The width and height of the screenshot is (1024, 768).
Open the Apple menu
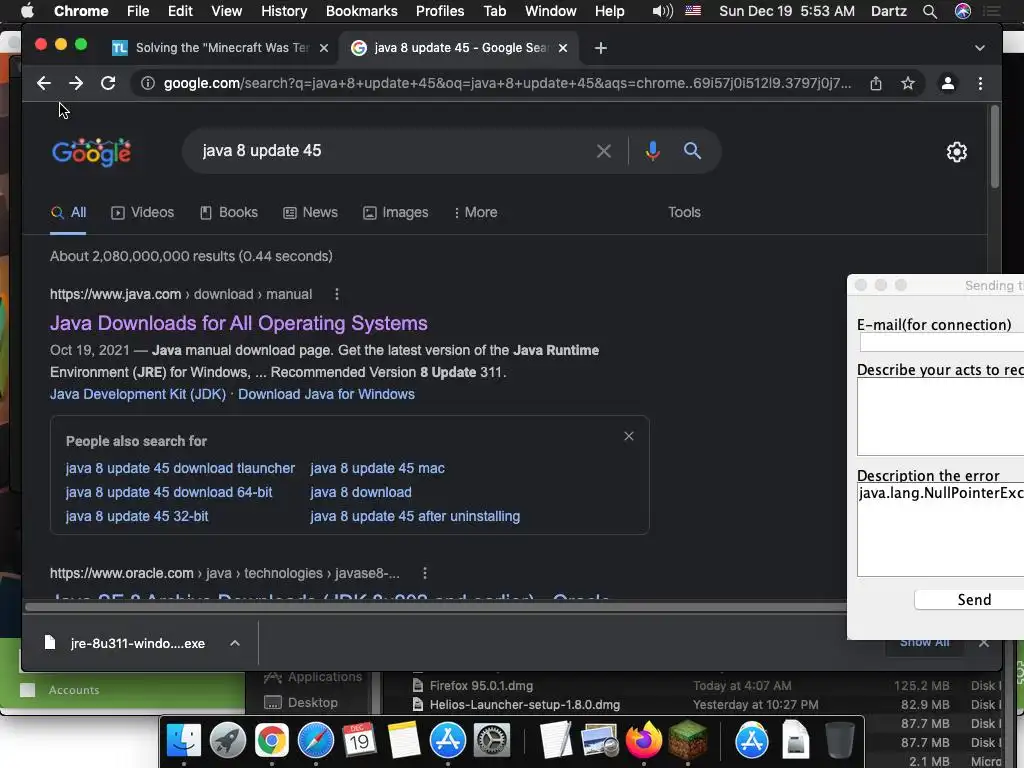coord(27,11)
